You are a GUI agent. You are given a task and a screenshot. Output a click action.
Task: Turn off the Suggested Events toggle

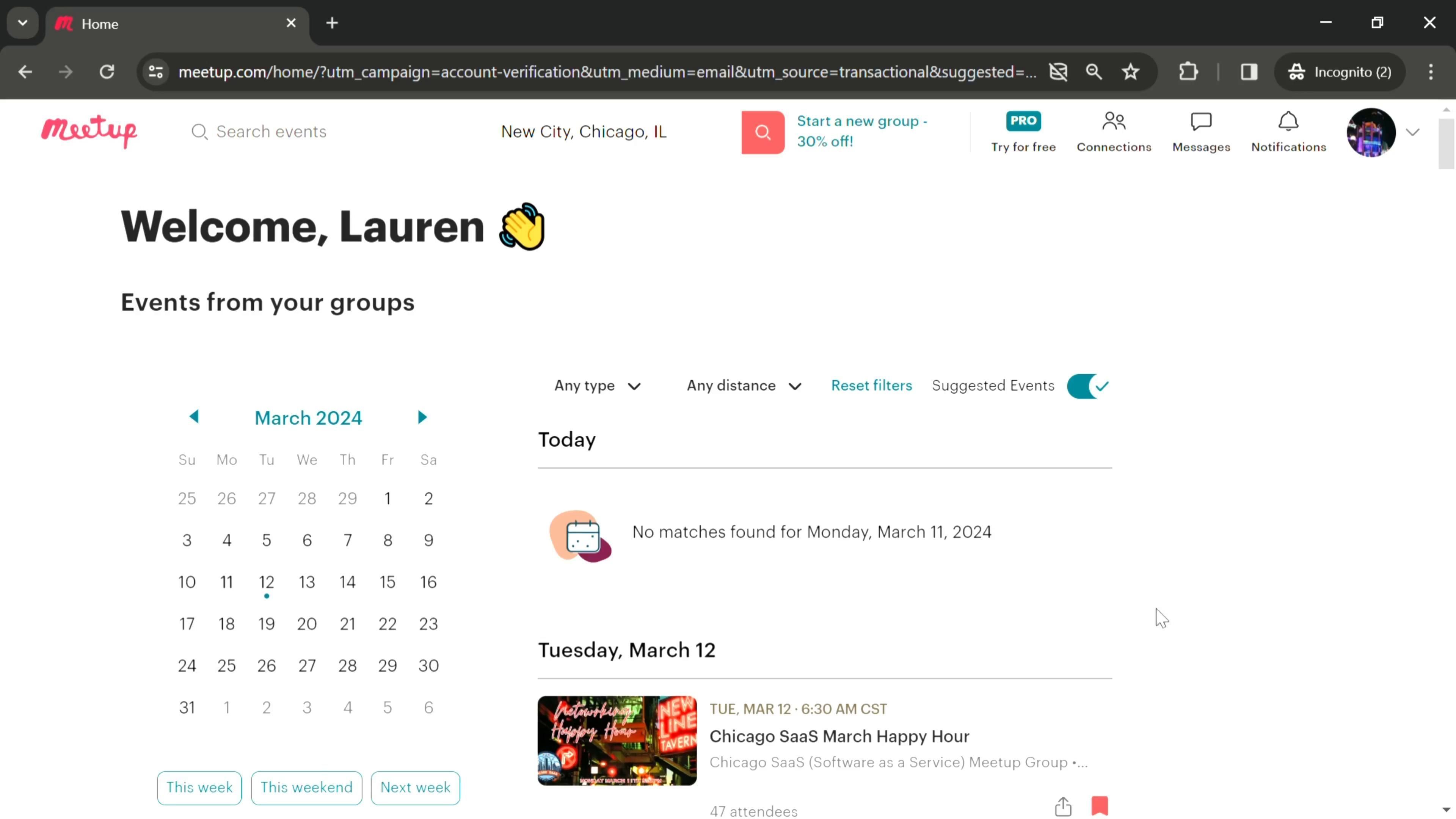pos(1087,387)
